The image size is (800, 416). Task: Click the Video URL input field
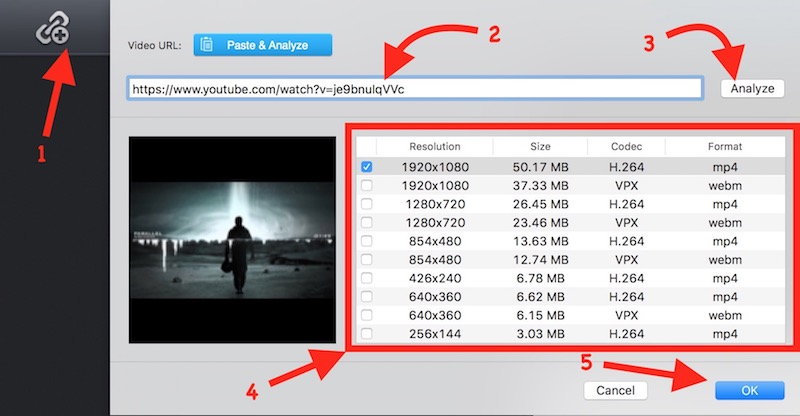tap(413, 88)
